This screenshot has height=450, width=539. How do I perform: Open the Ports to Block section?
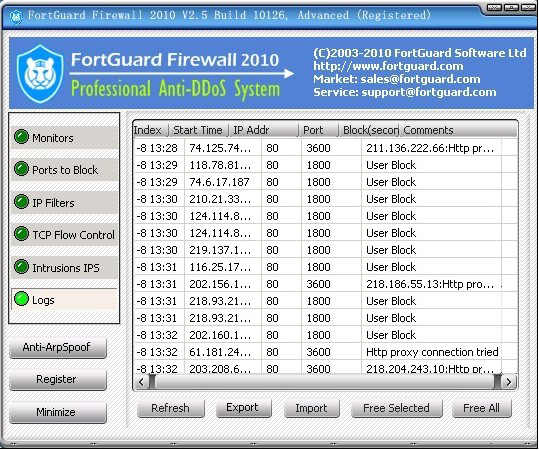click(64, 169)
